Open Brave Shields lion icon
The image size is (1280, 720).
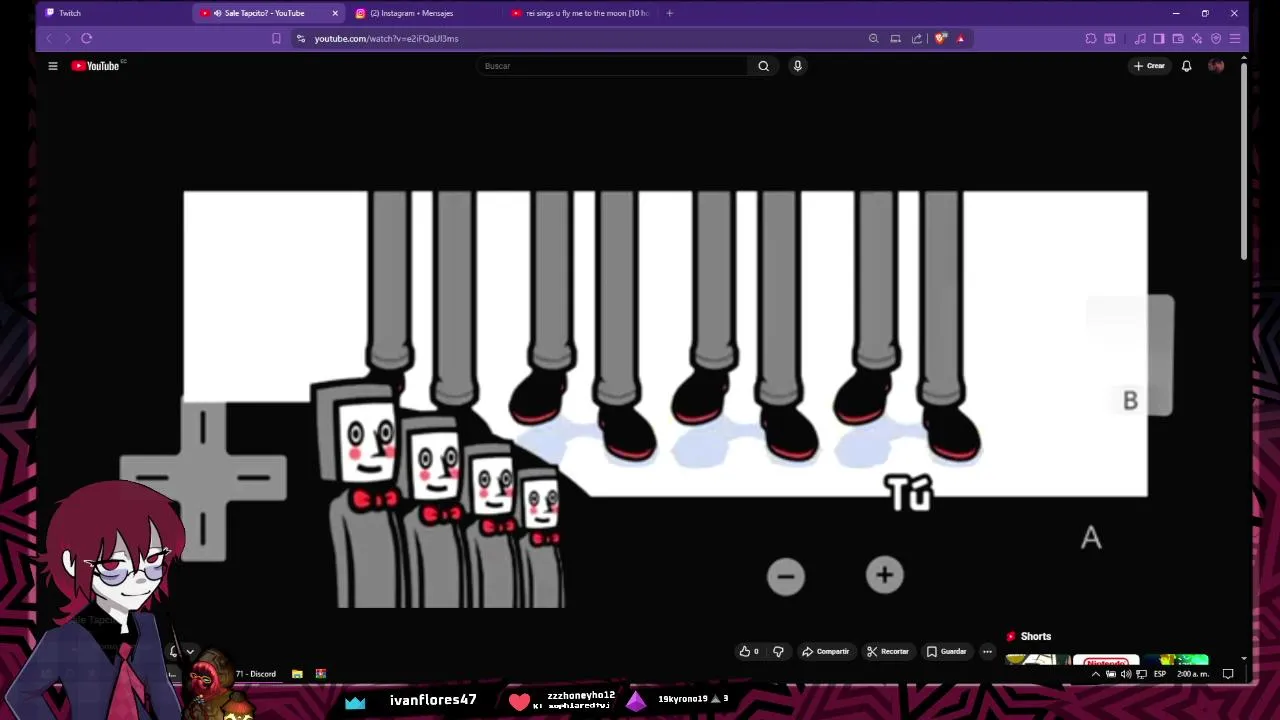coord(941,38)
